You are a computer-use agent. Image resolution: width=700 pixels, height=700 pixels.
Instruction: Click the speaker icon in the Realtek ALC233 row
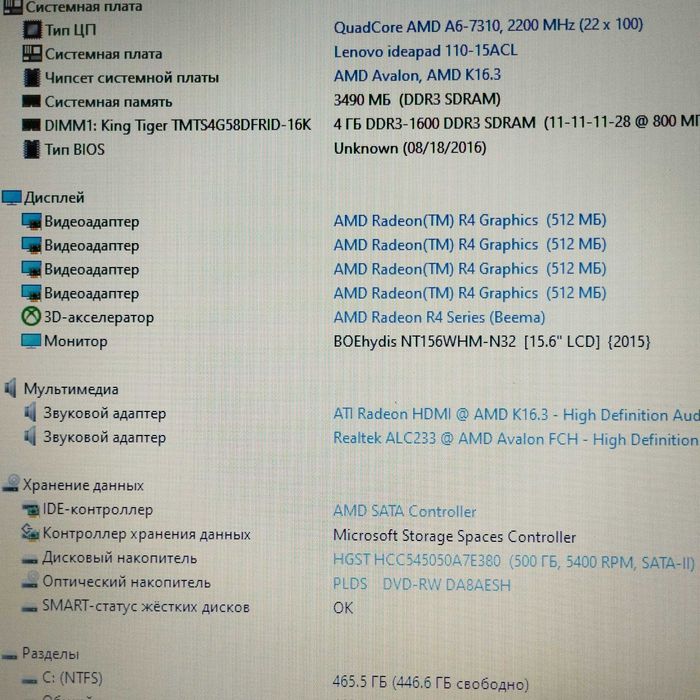tap(30, 436)
